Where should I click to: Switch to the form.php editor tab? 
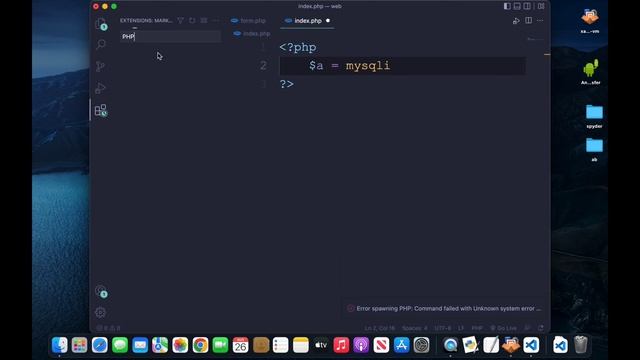click(248, 20)
